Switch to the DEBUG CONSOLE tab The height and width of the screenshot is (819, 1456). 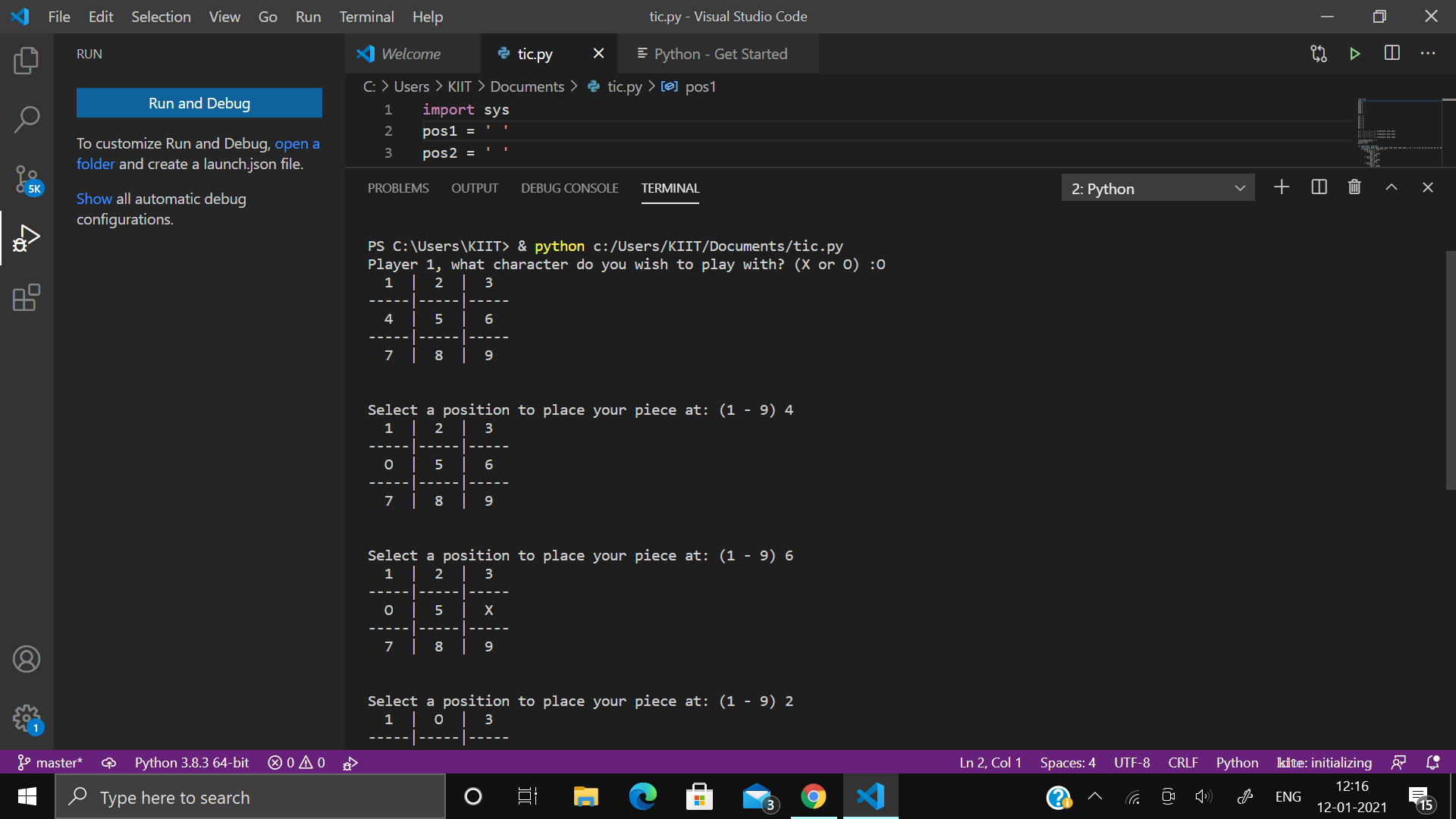569,188
